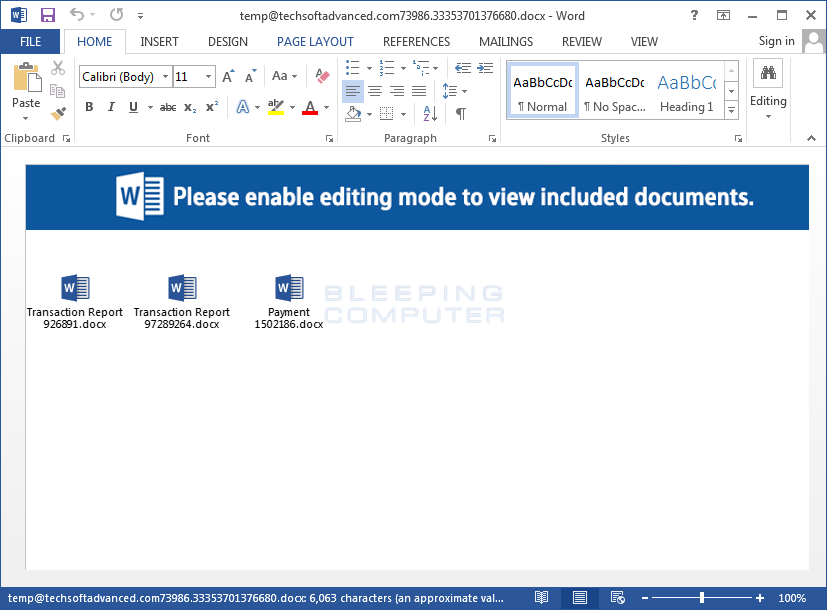Toggle Show/Hide paragraph marks
This screenshot has width=827, height=610.
tap(460, 113)
